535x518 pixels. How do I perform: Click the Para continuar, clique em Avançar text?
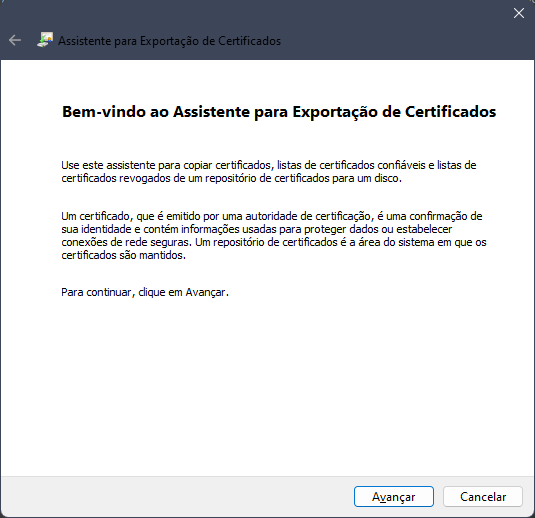click(x=145, y=292)
